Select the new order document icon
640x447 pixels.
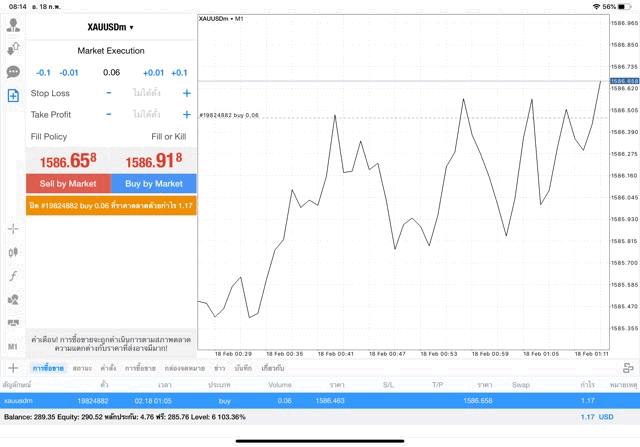[13, 96]
